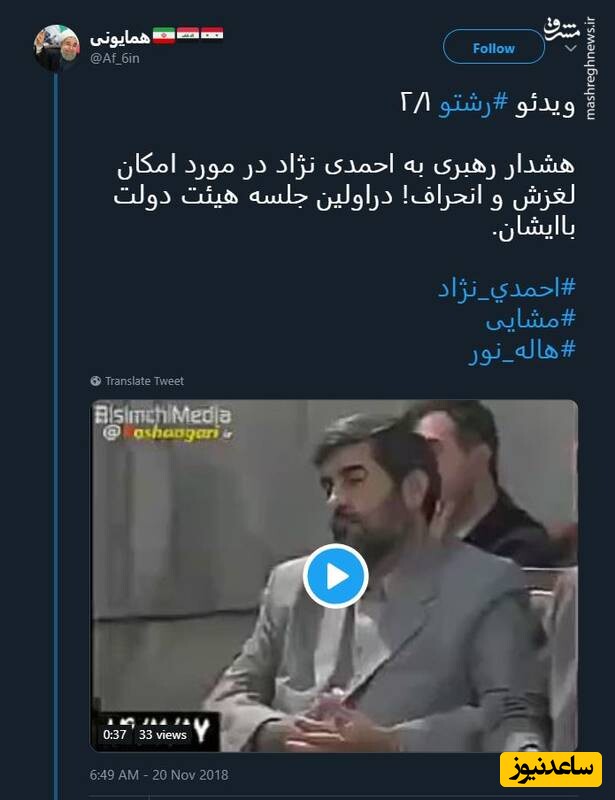Play the video with the blue play button
The width and height of the screenshot is (615, 800).
click(335, 576)
